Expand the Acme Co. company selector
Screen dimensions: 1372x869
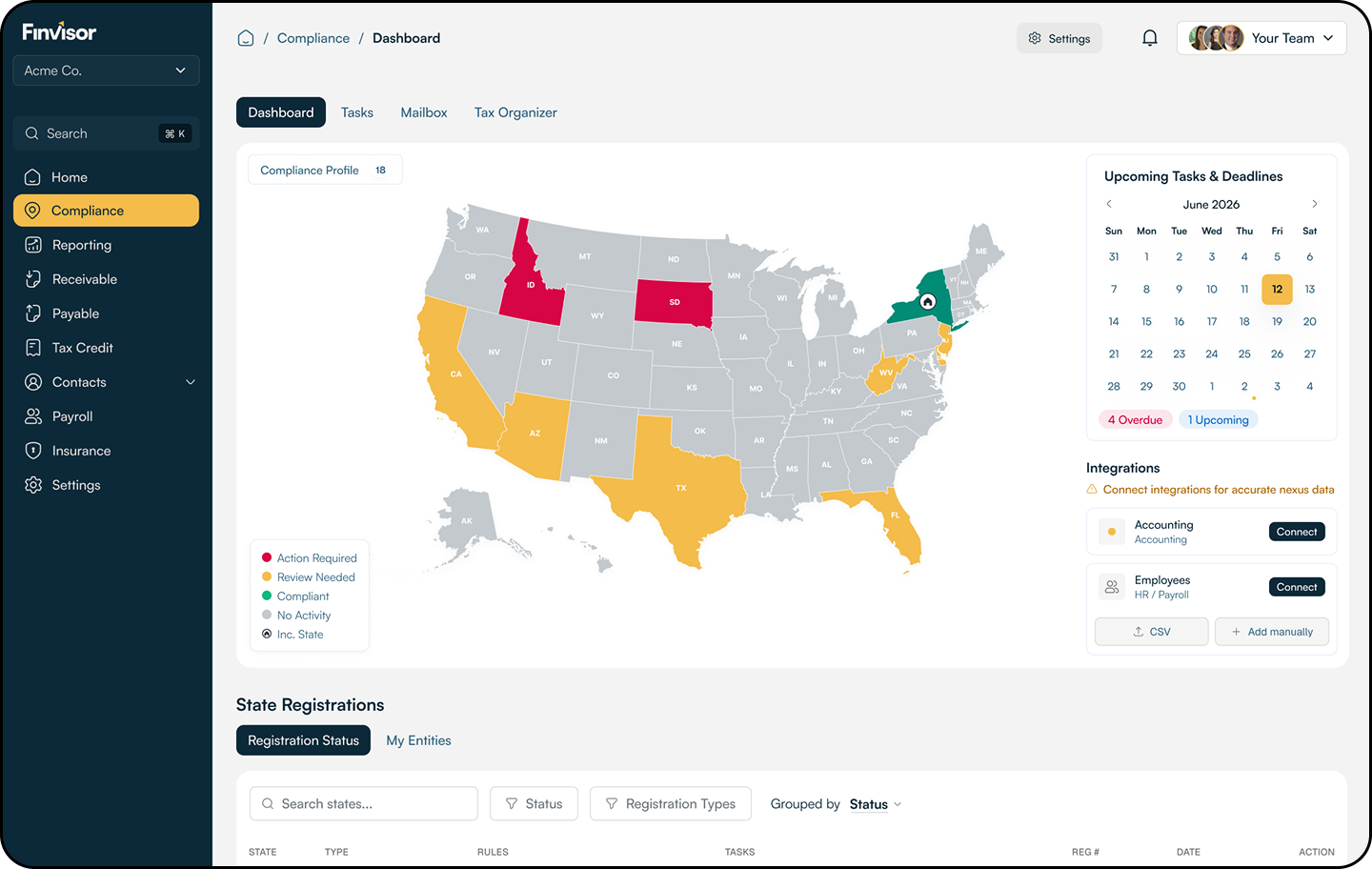tap(106, 71)
